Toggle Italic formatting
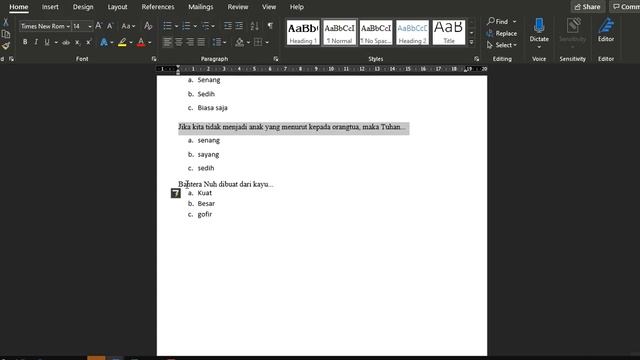The width and height of the screenshot is (640, 360). (x=36, y=42)
